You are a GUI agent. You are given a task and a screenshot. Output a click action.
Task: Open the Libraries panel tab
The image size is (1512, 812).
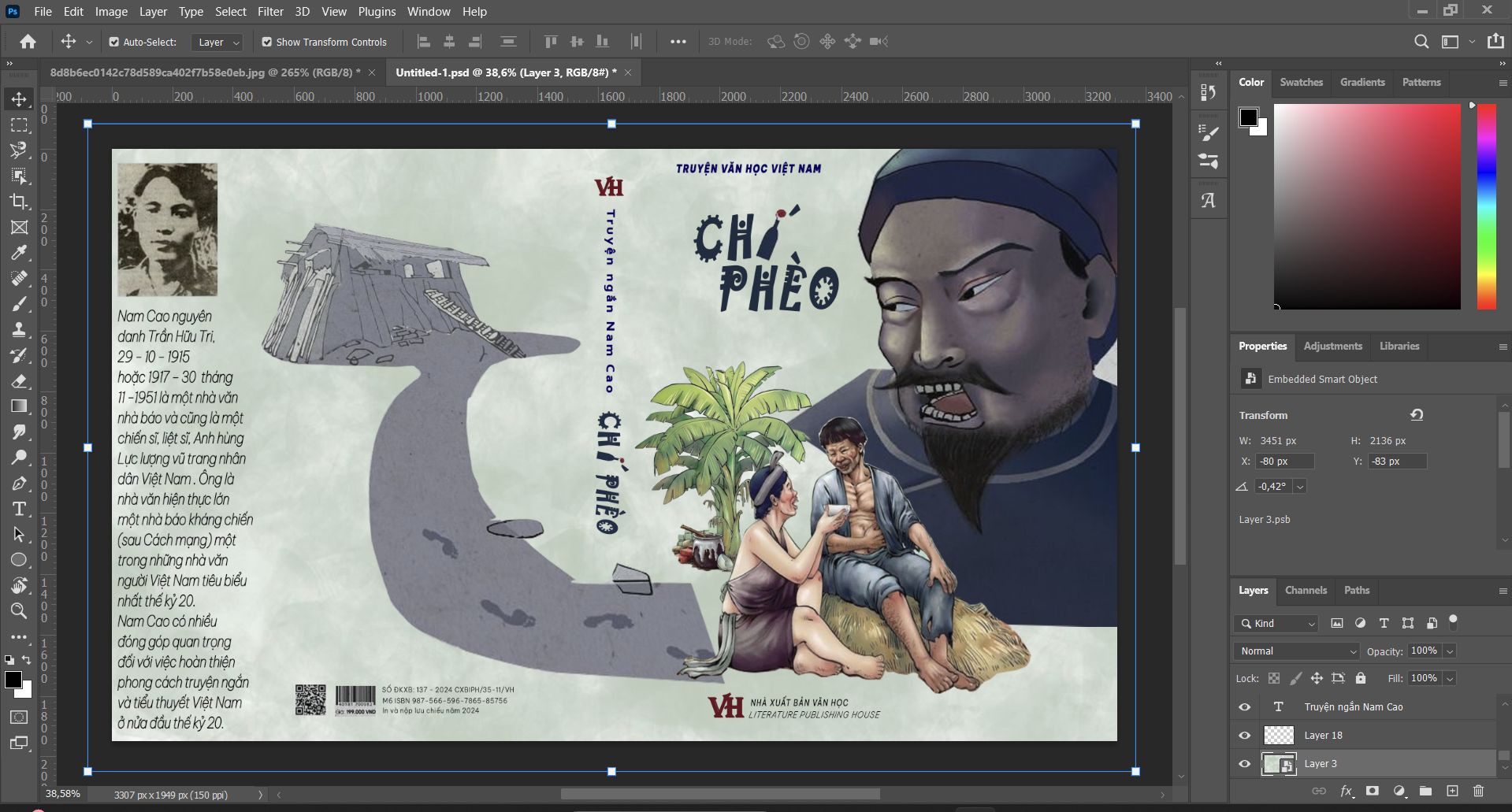(1399, 346)
